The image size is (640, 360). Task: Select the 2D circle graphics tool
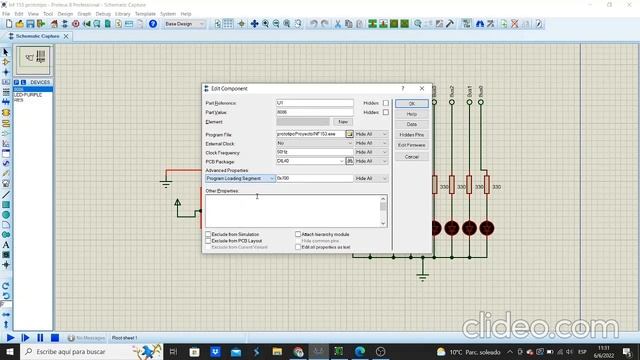(6, 215)
